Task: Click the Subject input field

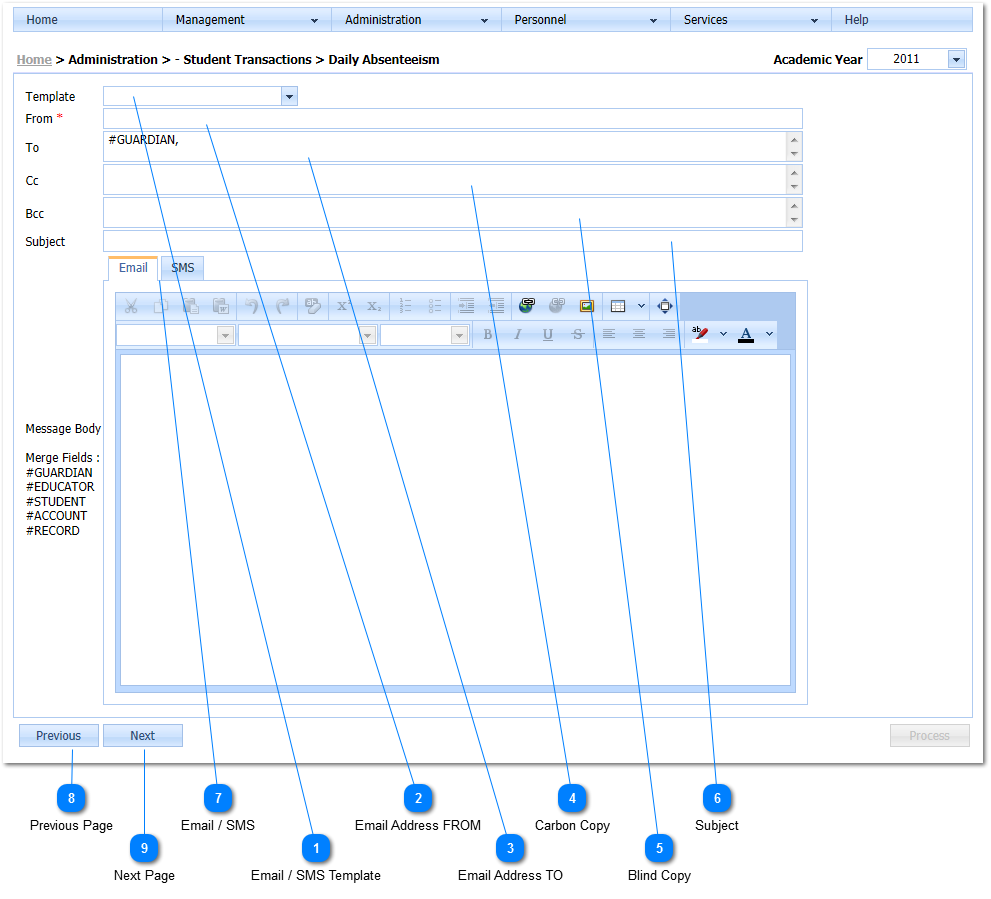Action: [453, 242]
